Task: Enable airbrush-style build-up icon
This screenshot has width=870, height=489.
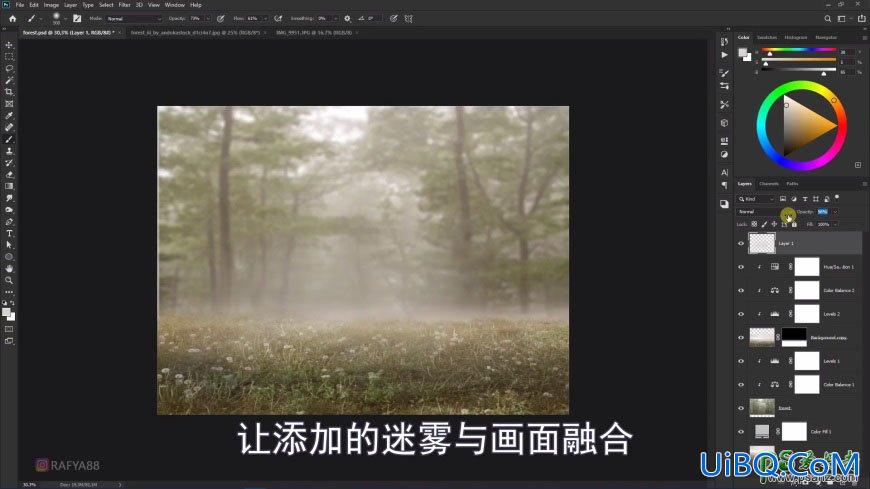Action: tap(279, 18)
